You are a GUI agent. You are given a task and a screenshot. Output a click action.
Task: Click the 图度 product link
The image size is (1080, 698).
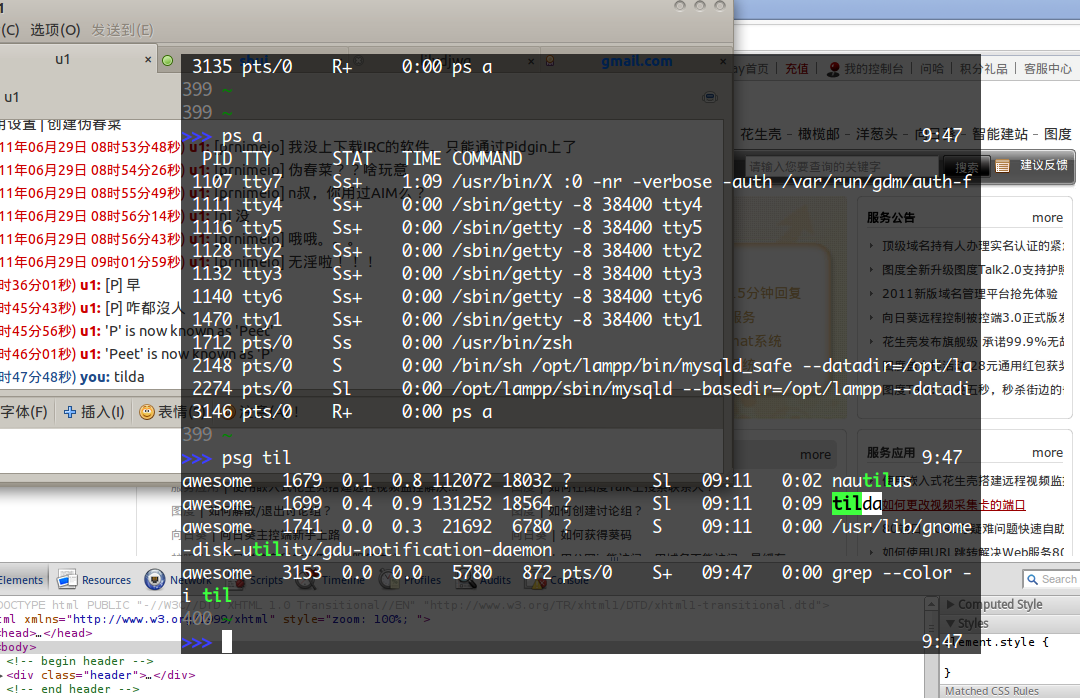point(1058,134)
